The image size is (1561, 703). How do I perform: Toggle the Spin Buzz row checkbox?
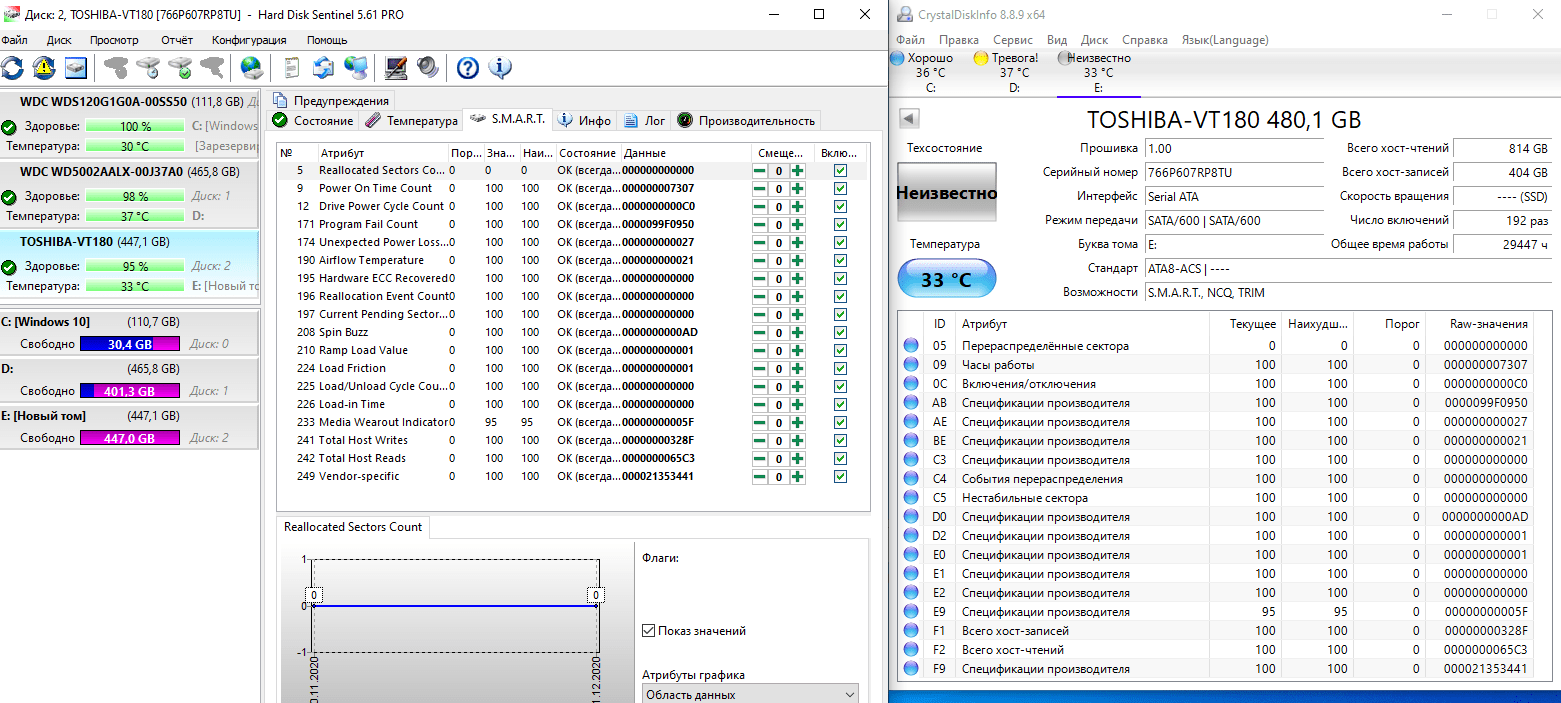point(841,332)
